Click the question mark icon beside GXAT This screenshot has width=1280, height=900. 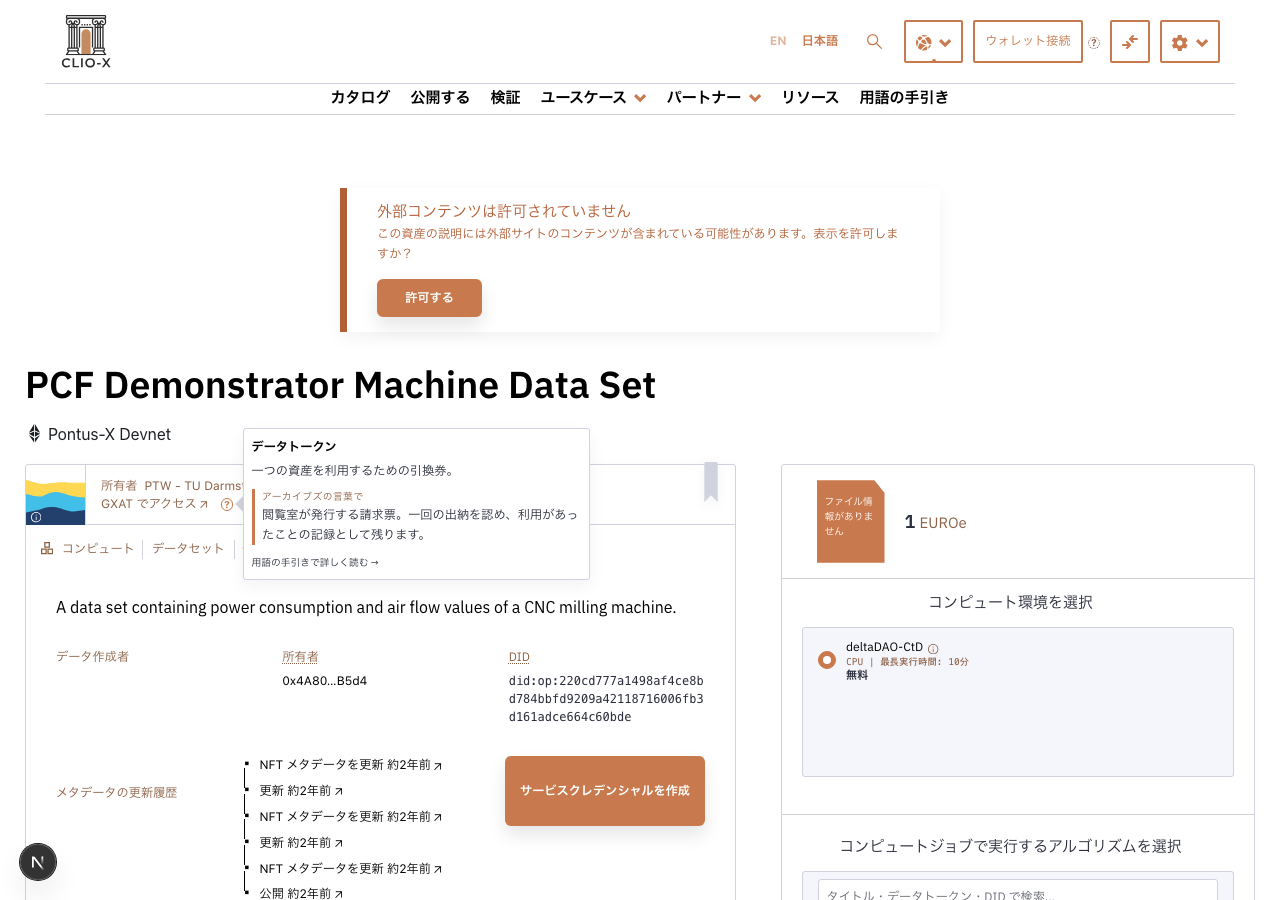coord(227,505)
